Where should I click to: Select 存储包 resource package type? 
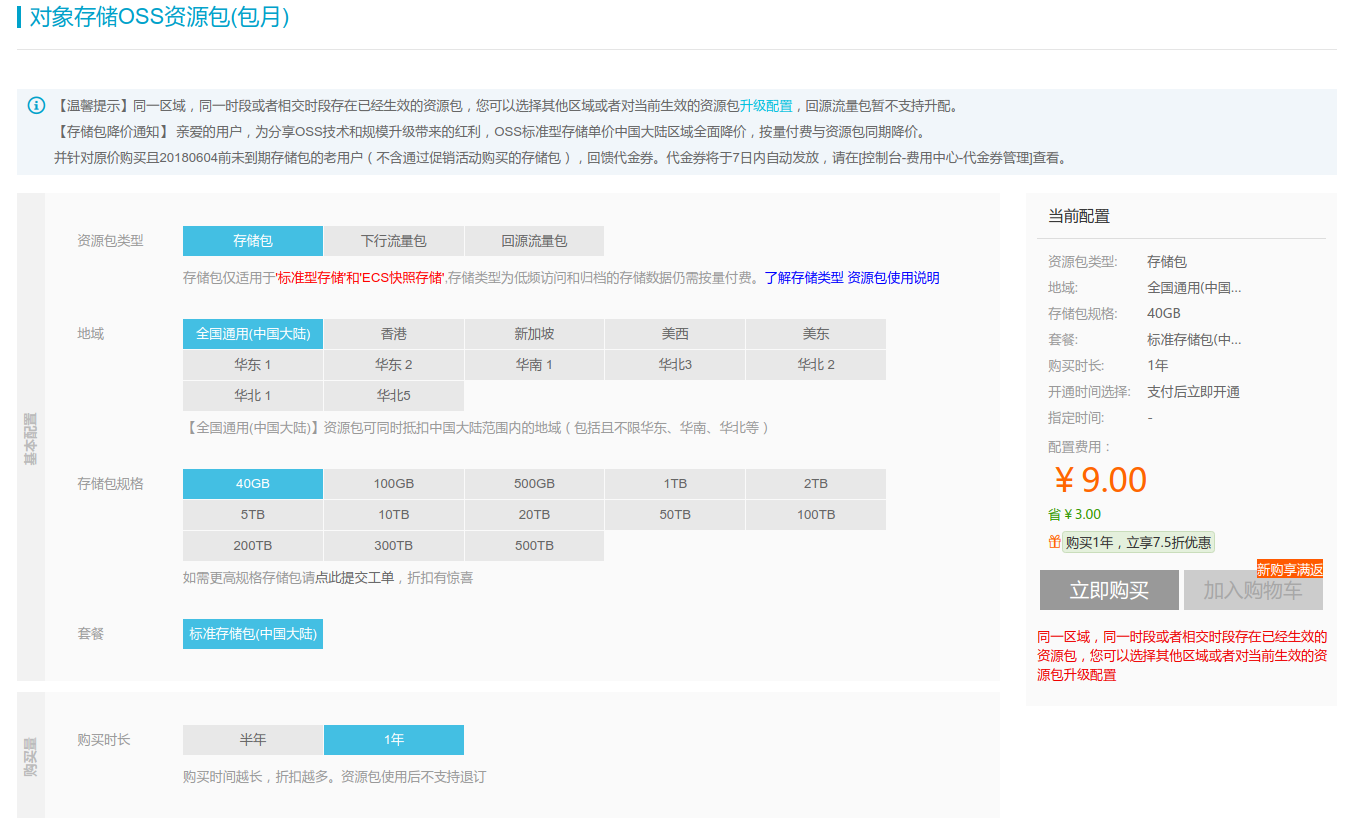click(253, 241)
